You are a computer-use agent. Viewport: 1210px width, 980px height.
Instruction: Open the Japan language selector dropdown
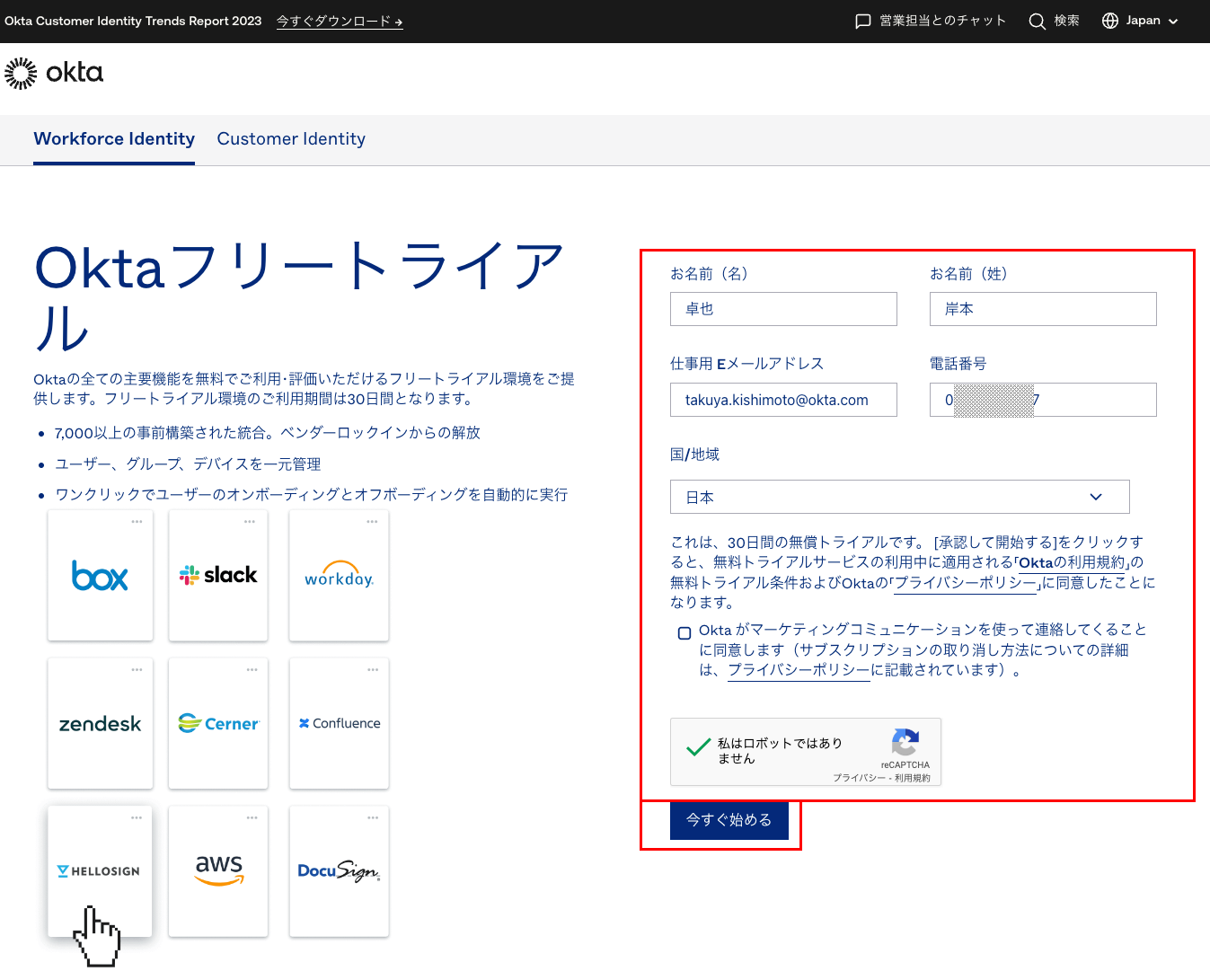coord(1141,21)
